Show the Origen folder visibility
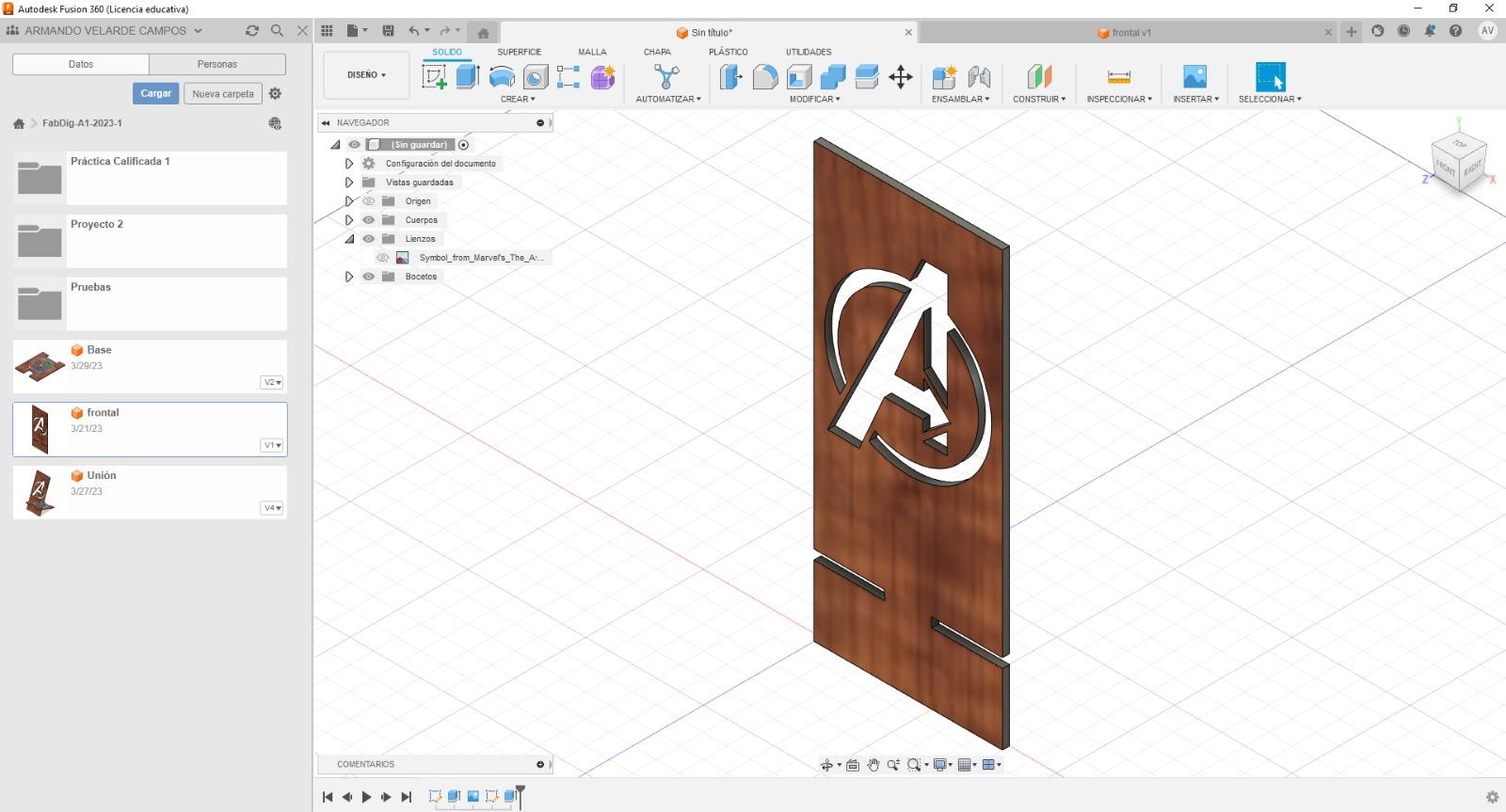1506x812 pixels. [x=369, y=201]
